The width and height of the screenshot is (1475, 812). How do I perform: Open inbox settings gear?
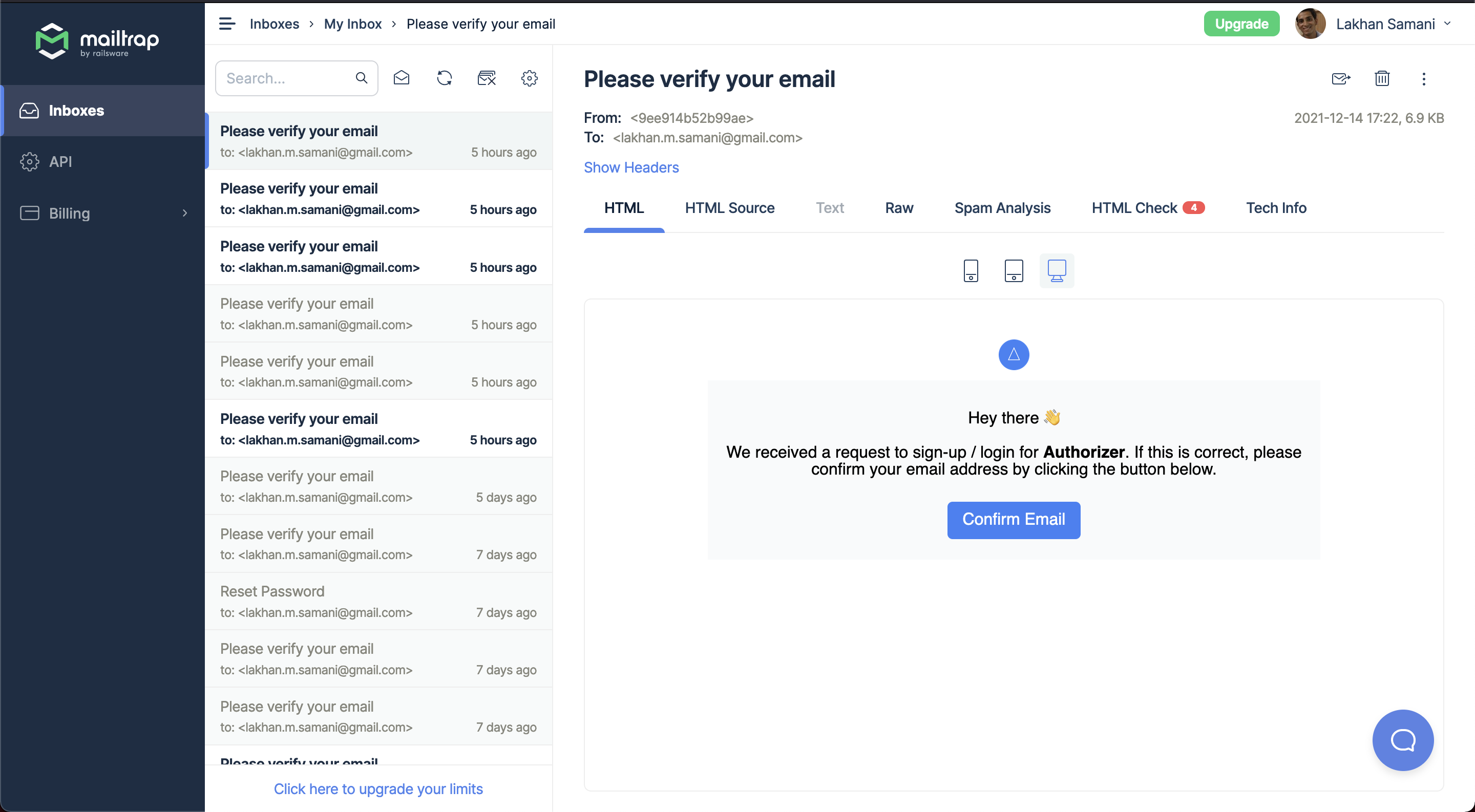click(530, 78)
